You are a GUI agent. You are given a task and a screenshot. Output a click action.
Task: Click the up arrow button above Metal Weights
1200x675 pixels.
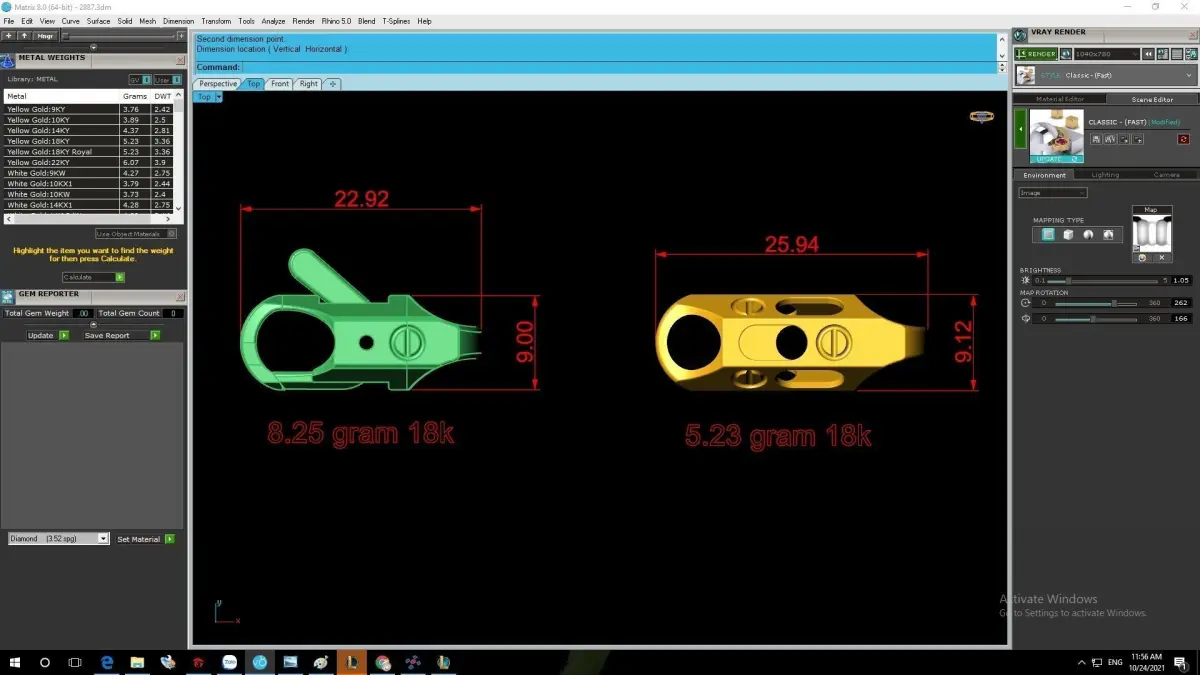point(24,36)
